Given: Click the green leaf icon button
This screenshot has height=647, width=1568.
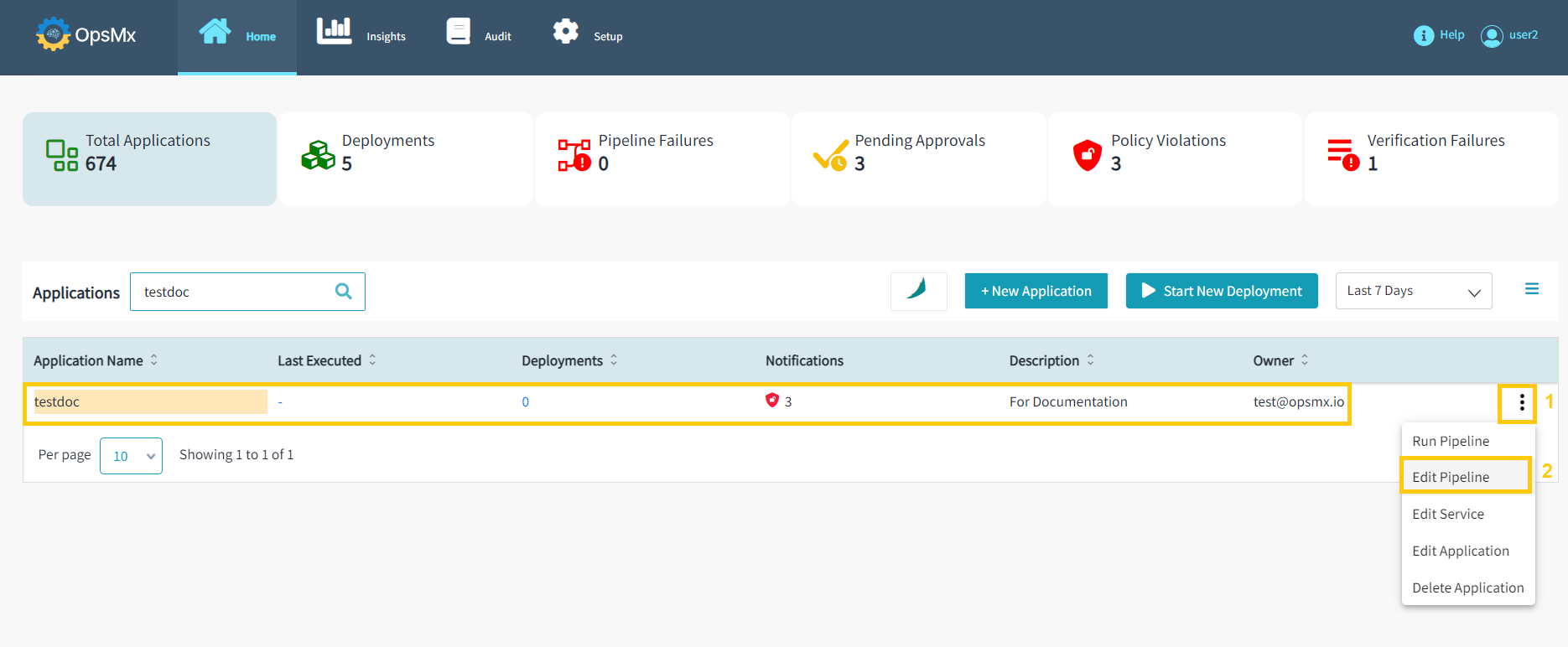Looking at the screenshot, I should coord(918,291).
